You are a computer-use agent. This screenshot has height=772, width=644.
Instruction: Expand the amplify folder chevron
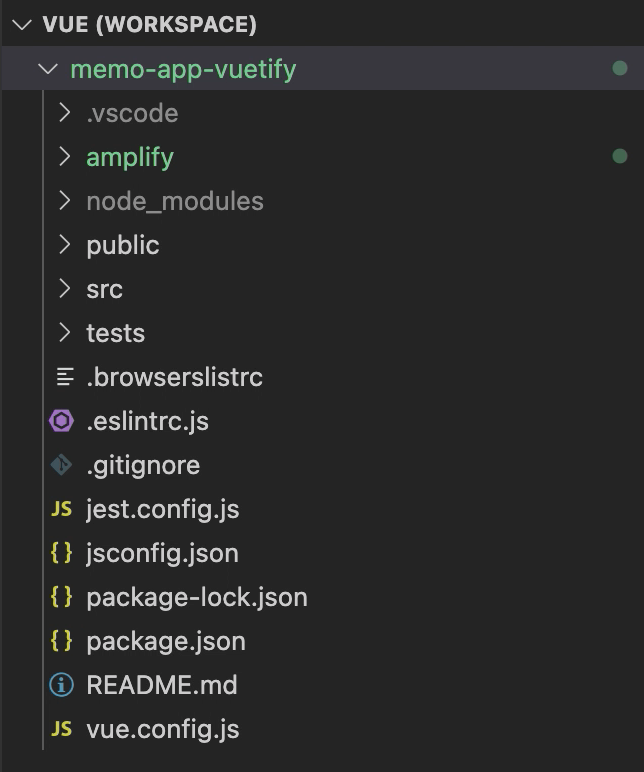click(x=64, y=157)
